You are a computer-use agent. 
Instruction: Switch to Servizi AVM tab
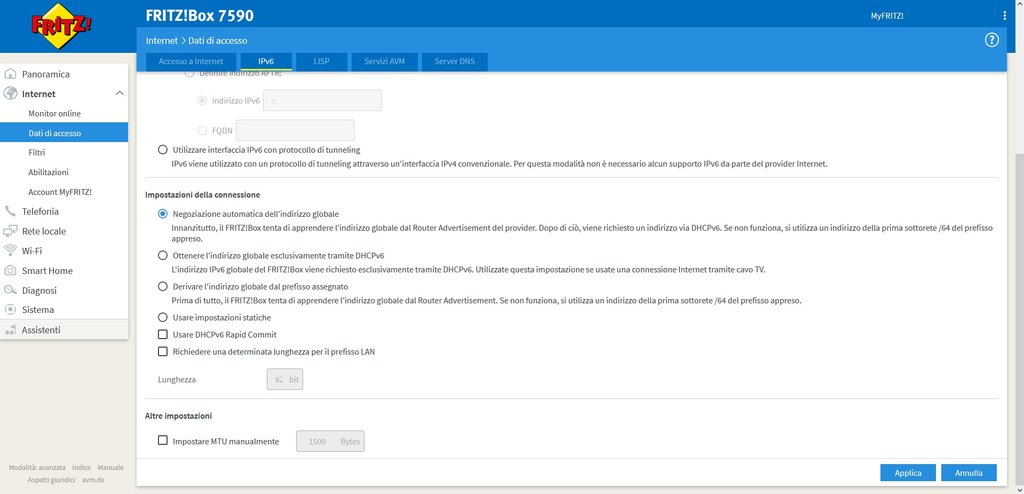(385, 61)
